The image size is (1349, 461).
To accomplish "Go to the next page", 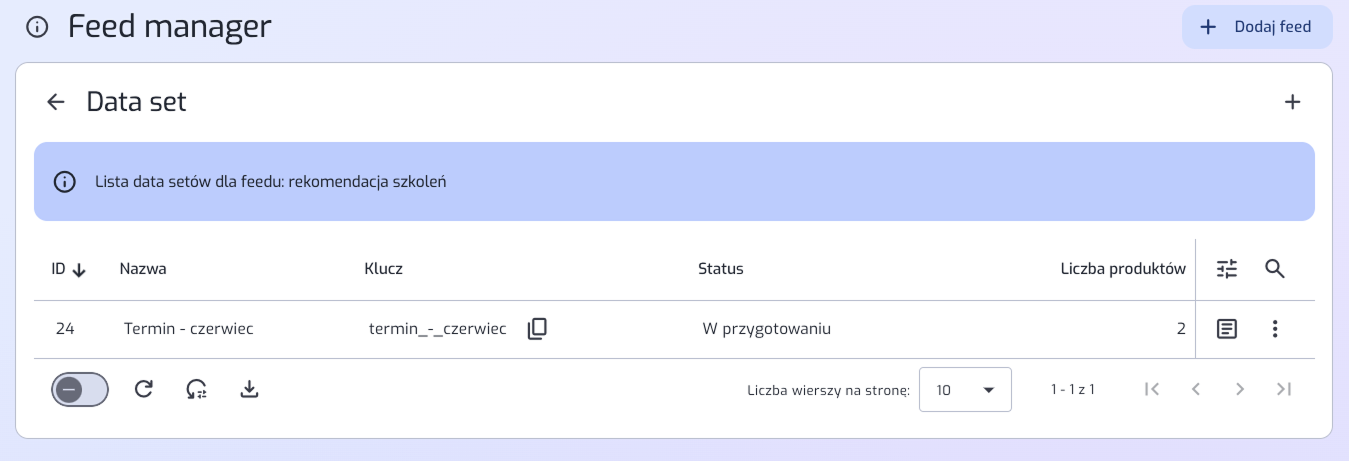I will 1240,390.
